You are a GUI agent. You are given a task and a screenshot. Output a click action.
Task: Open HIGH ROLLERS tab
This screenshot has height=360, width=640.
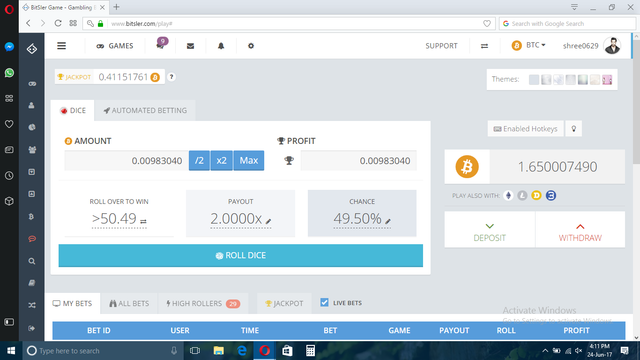203,303
